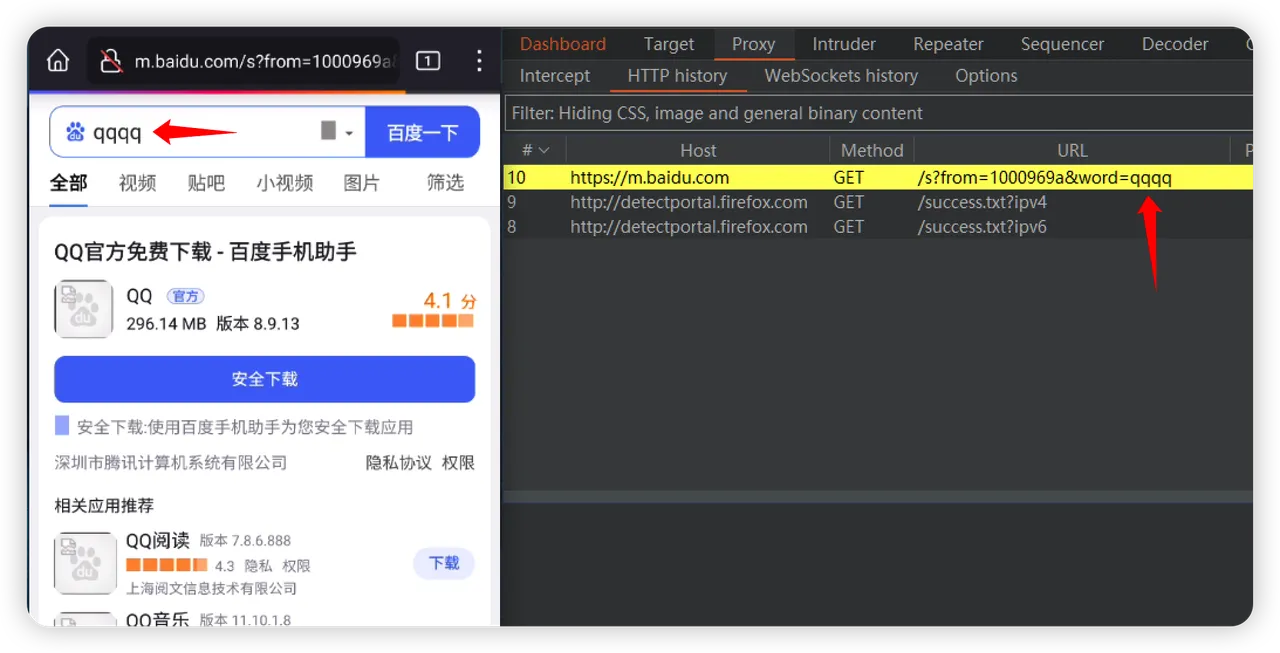Click the QQ app icon thumbnail

pos(83,309)
